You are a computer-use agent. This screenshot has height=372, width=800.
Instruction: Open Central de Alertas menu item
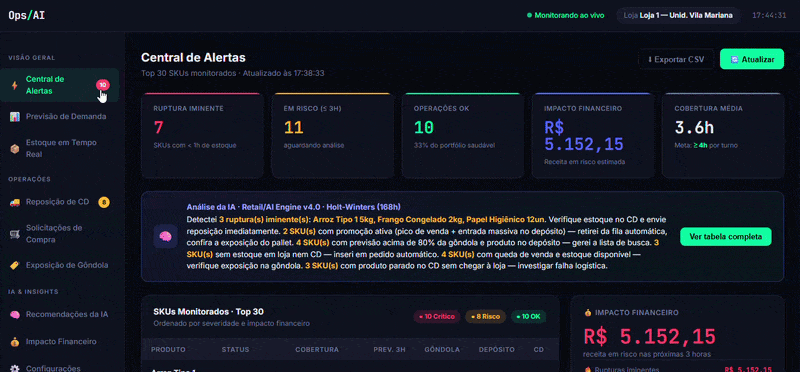60,85
